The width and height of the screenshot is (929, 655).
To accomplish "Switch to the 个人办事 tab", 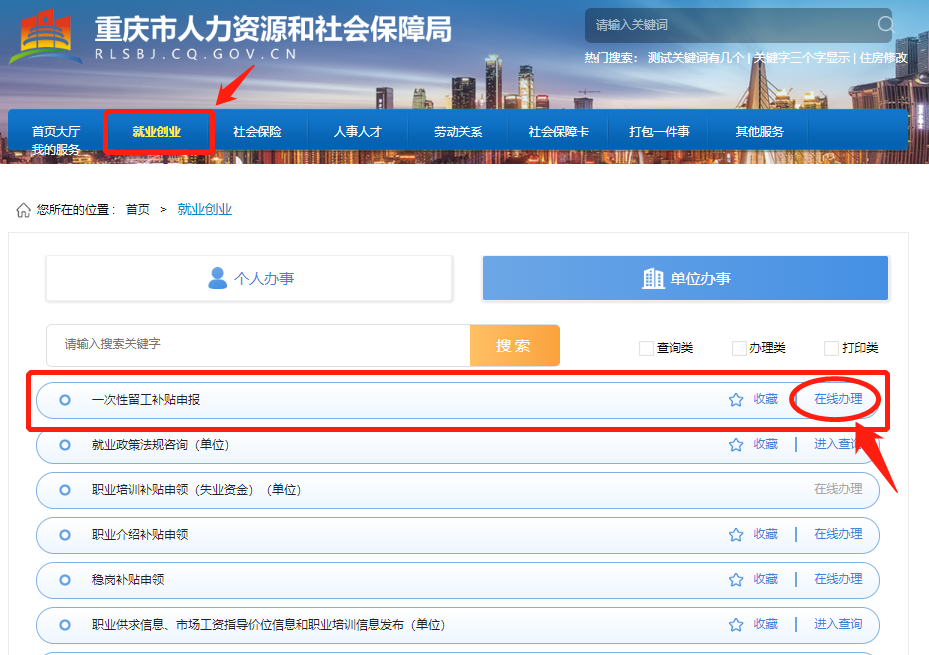I will pyautogui.click(x=249, y=278).
